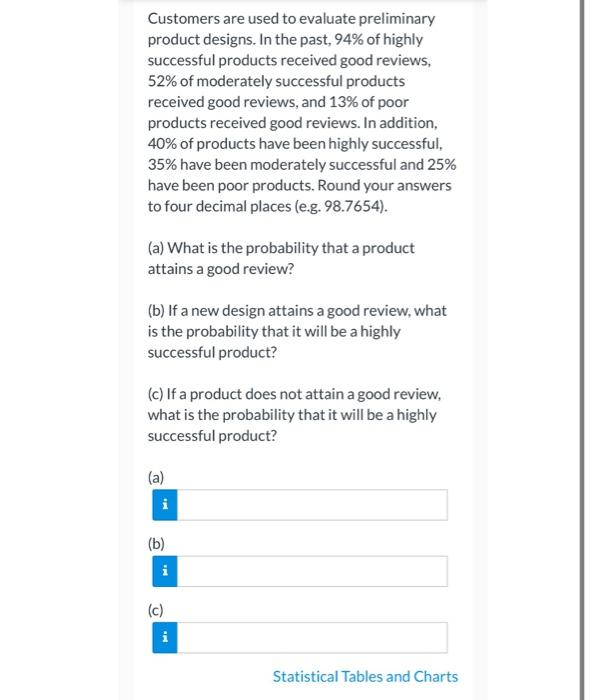Screen dimensions: 590x700
Task: Click the 'received good reviews, and 13%' line
Action: point(278,102)
